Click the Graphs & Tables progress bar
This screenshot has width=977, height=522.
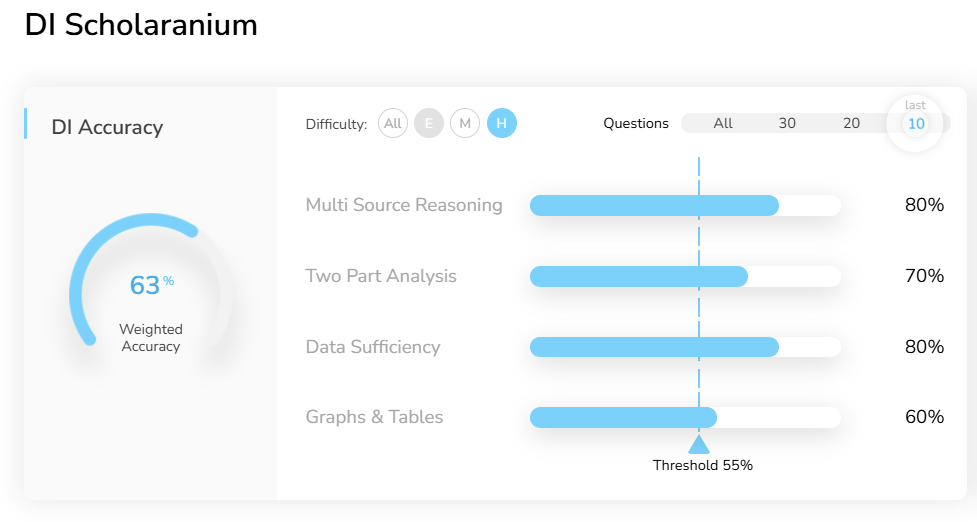tap(685, 417)
